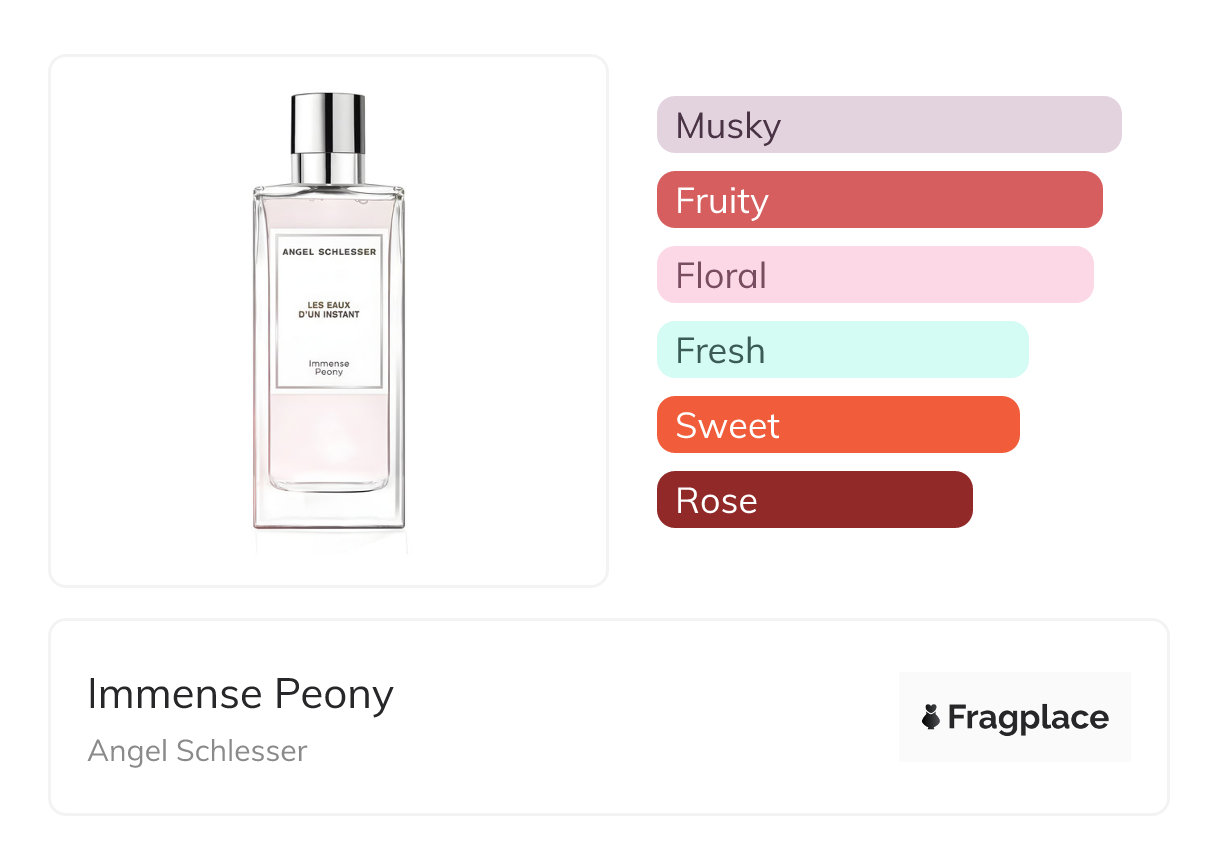Select the mint Fresh accord bar
This screenshot has height=864, width=1218.
(x=842, y=350)
